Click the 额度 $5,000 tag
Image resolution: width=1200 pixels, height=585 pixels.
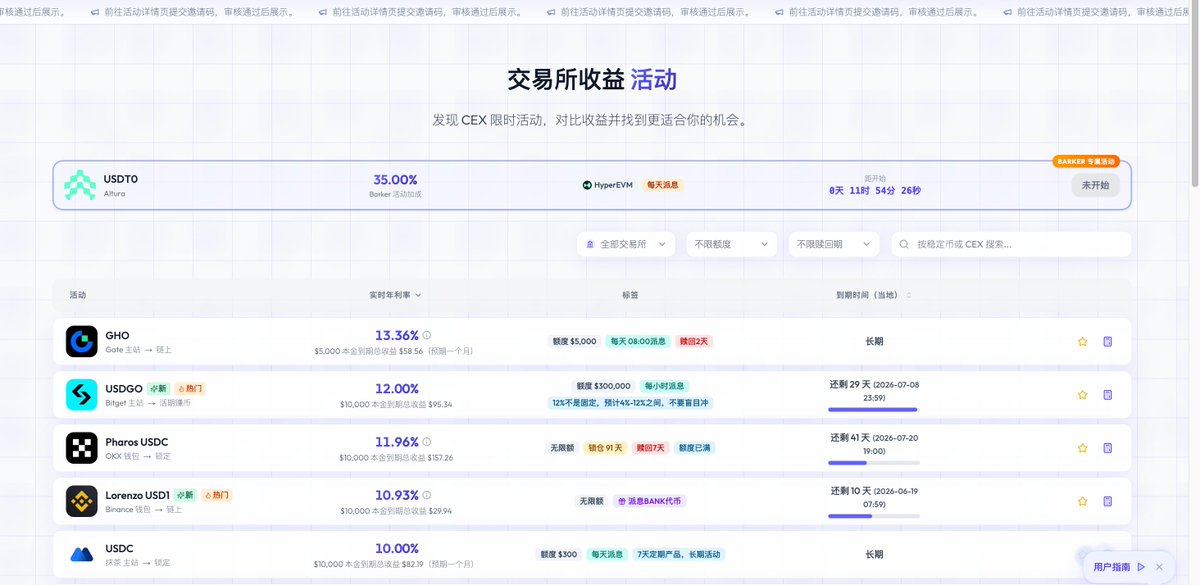574,341
